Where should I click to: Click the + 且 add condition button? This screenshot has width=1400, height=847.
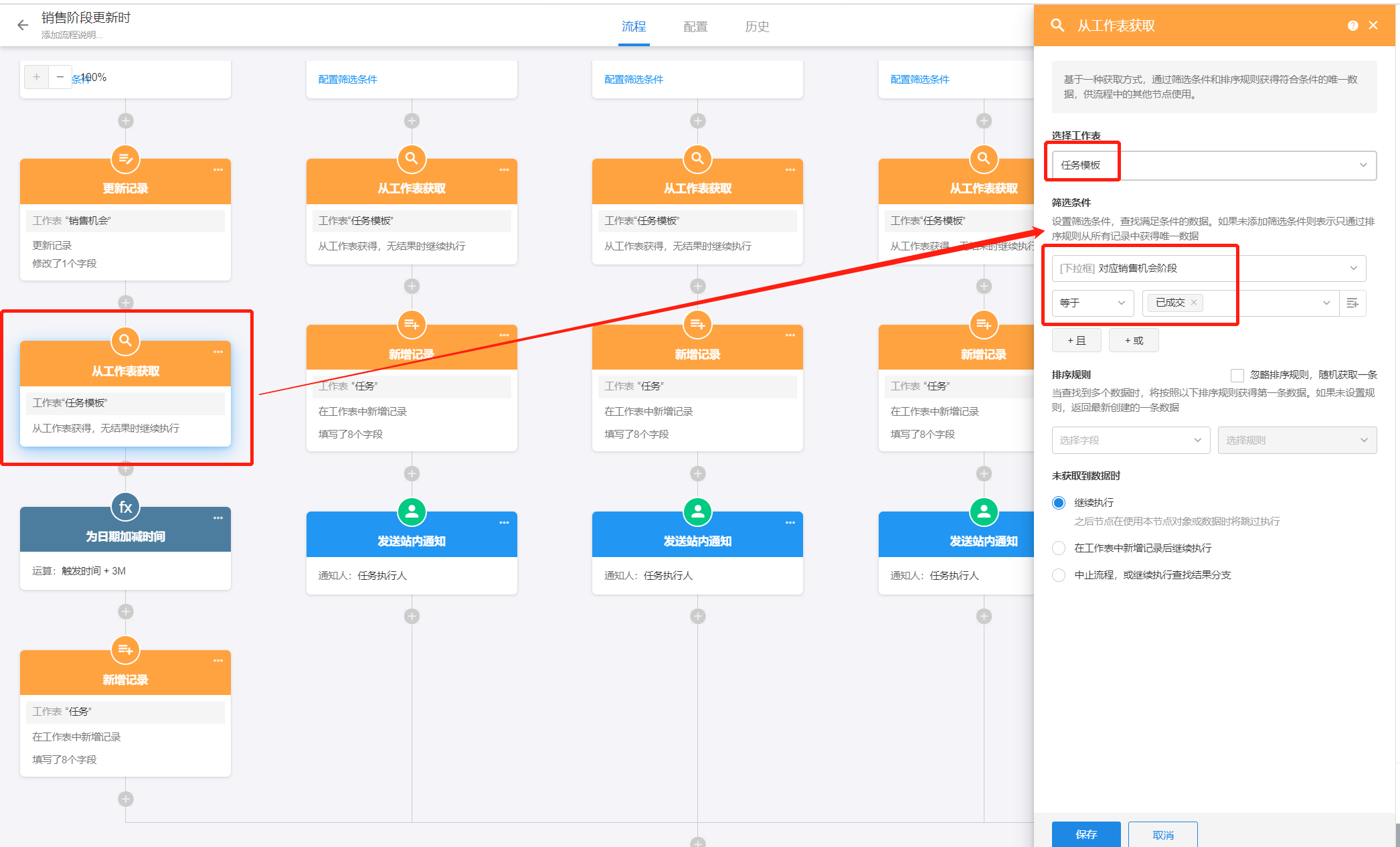1076,341
